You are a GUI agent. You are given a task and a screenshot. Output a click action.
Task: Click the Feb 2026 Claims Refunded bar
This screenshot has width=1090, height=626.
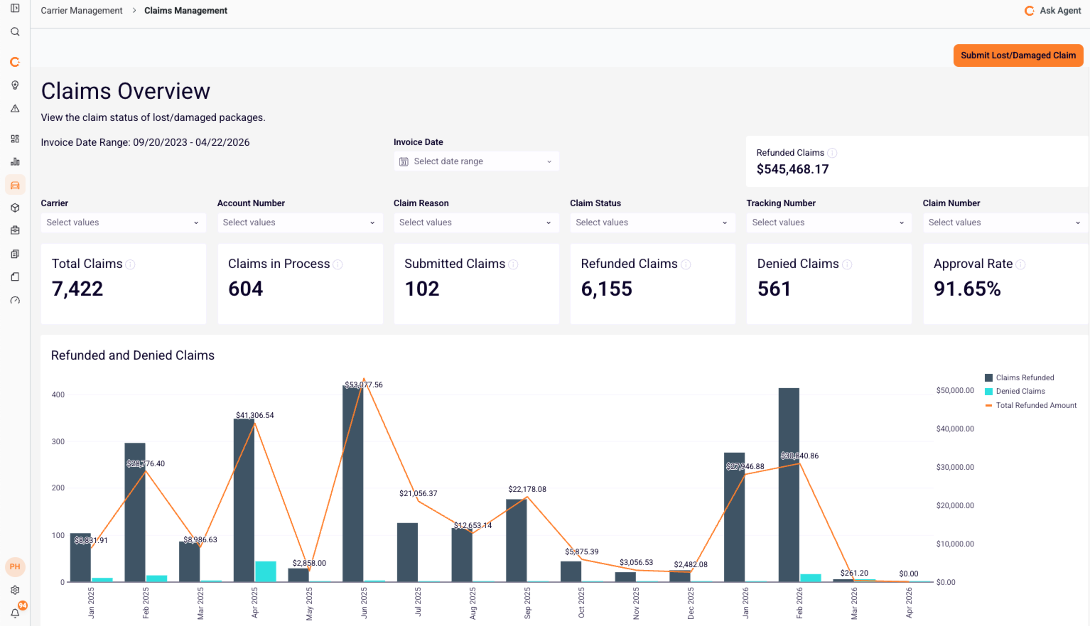pos(788,485)
